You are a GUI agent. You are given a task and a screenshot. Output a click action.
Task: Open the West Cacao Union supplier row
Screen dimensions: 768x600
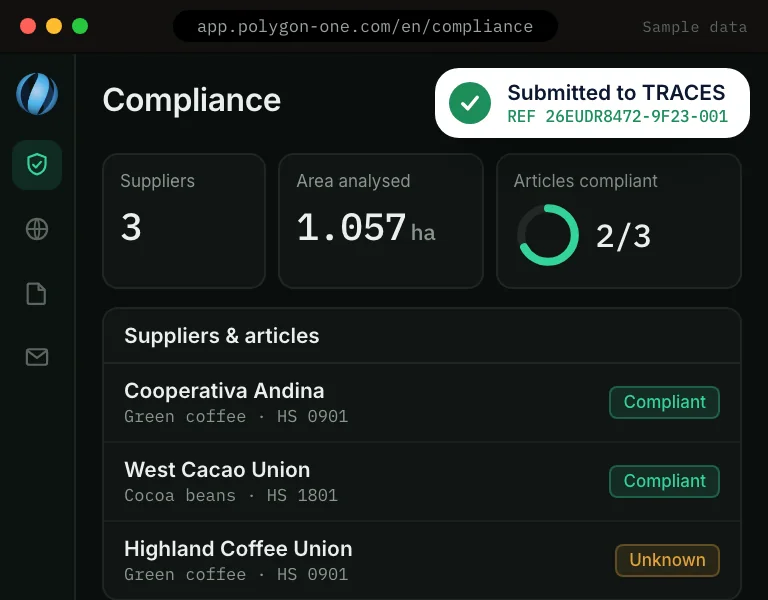click(x=422, y=481)
